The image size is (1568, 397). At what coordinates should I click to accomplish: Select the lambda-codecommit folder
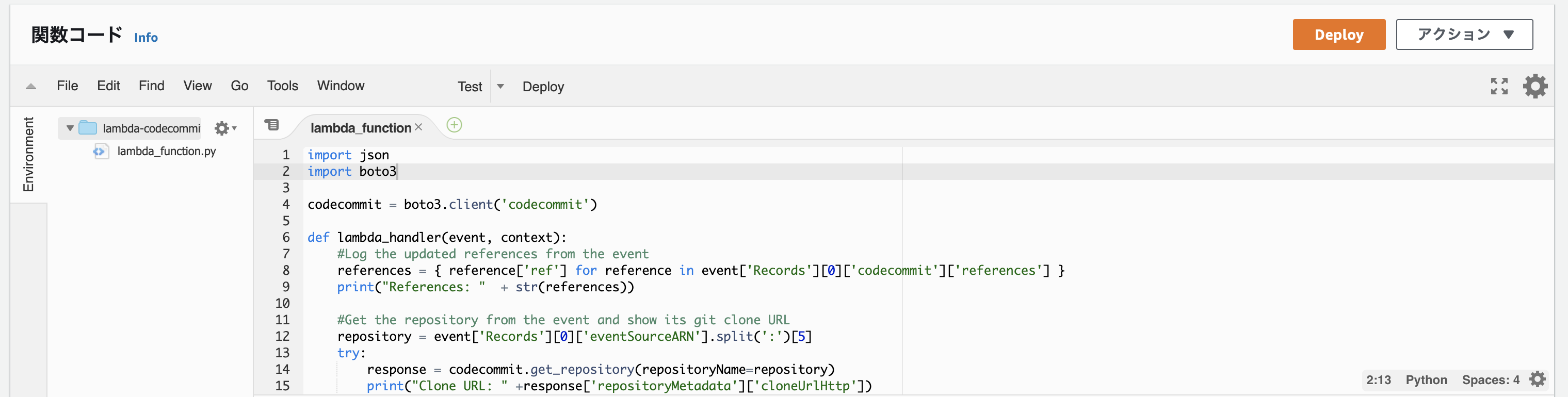pyautogui.click(x=152, y=128)
